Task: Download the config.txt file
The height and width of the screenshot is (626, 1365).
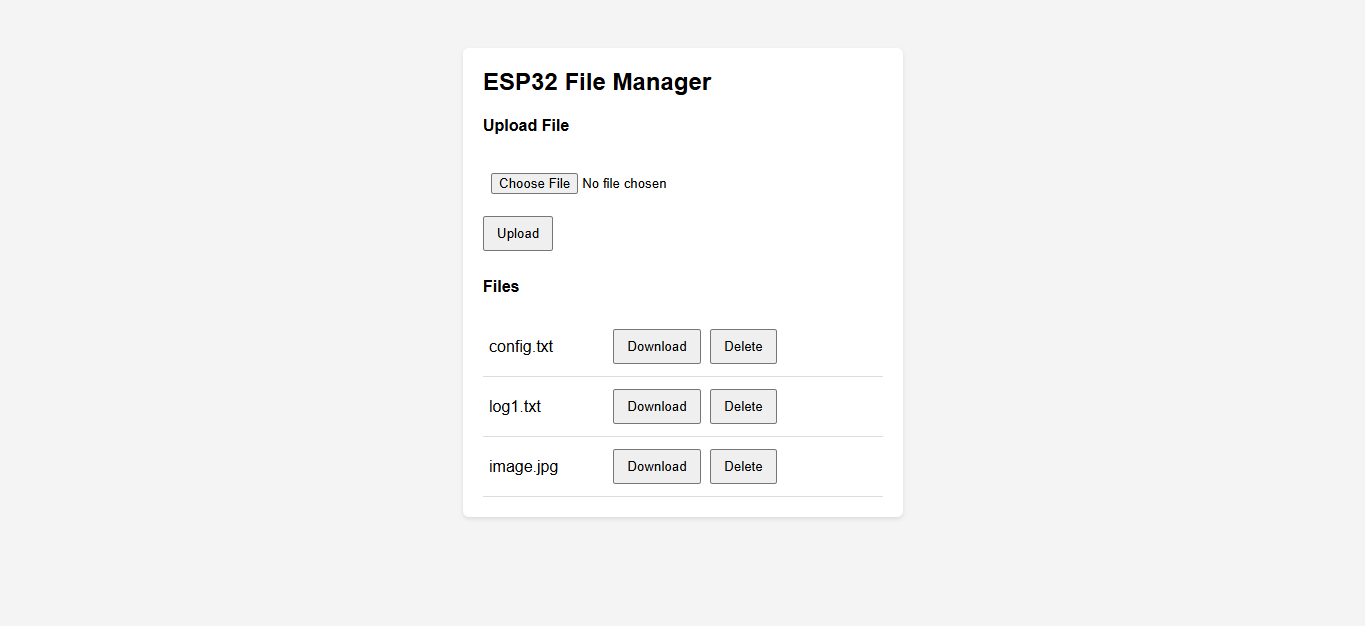Action: pyautogui.click(x=656, y=346)
